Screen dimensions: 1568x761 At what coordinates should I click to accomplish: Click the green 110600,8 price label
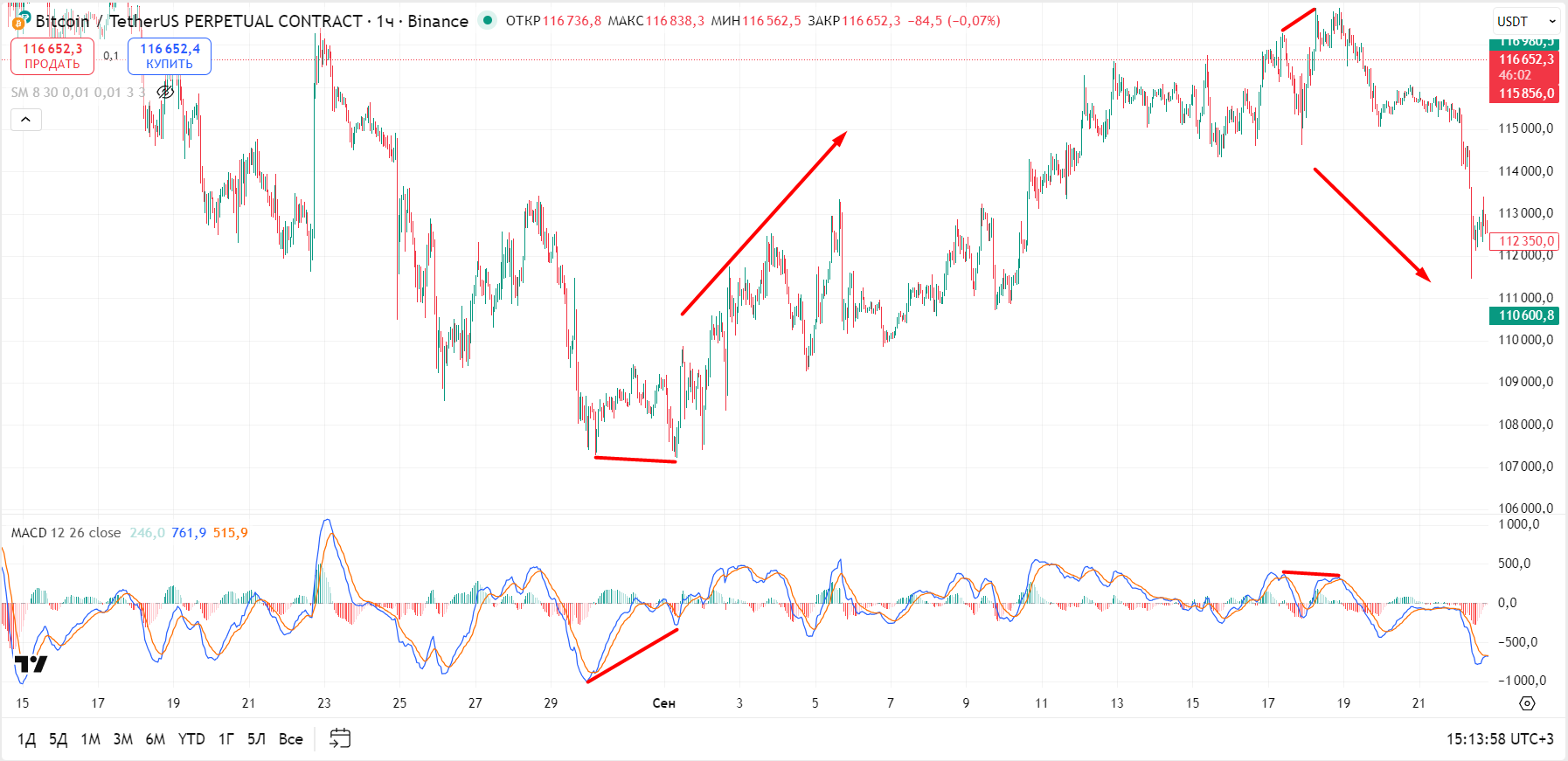point(1525,315)
